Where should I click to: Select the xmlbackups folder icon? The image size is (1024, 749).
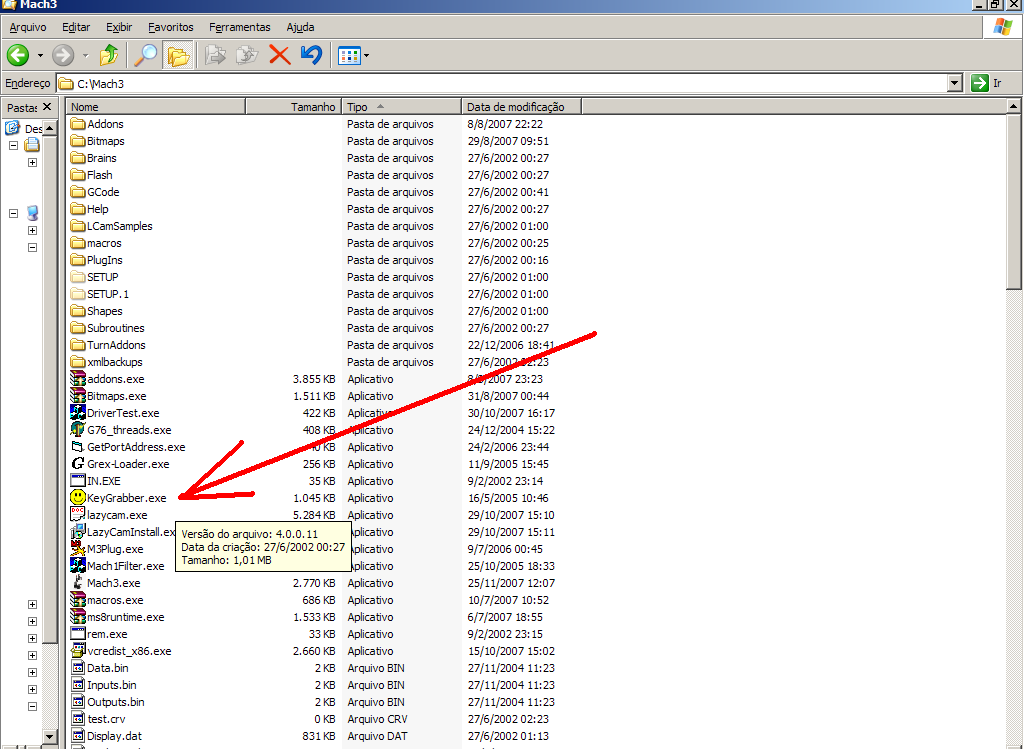pos(78,362)
